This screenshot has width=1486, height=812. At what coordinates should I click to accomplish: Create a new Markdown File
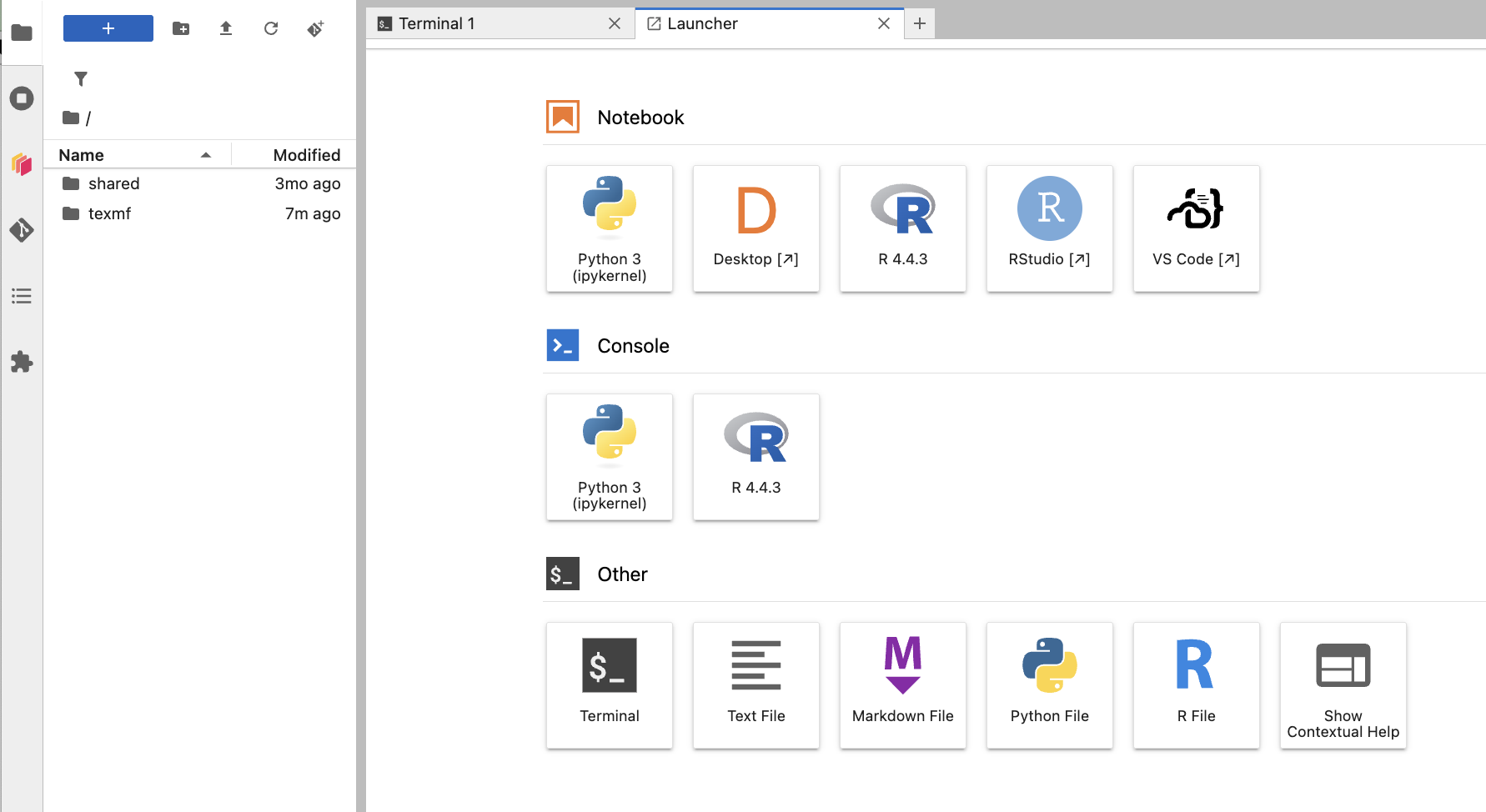pos(903,685)
